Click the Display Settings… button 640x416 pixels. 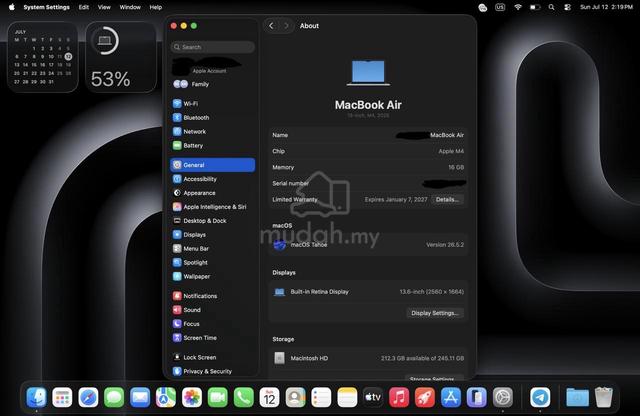[435, 313]
